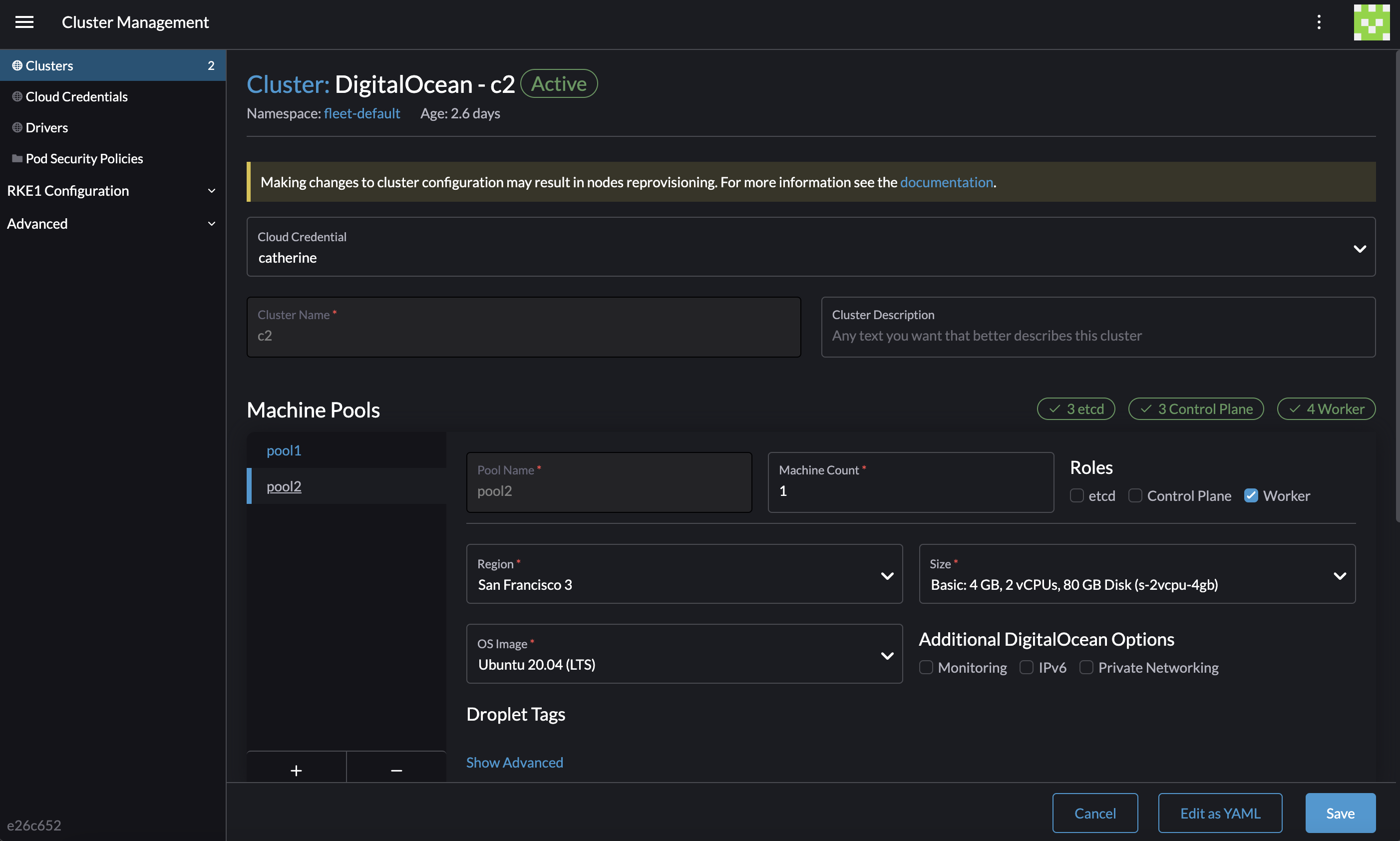1400x841 pixels.
Task: Click the Edit as YAML button
Action: click(1220, 813)
